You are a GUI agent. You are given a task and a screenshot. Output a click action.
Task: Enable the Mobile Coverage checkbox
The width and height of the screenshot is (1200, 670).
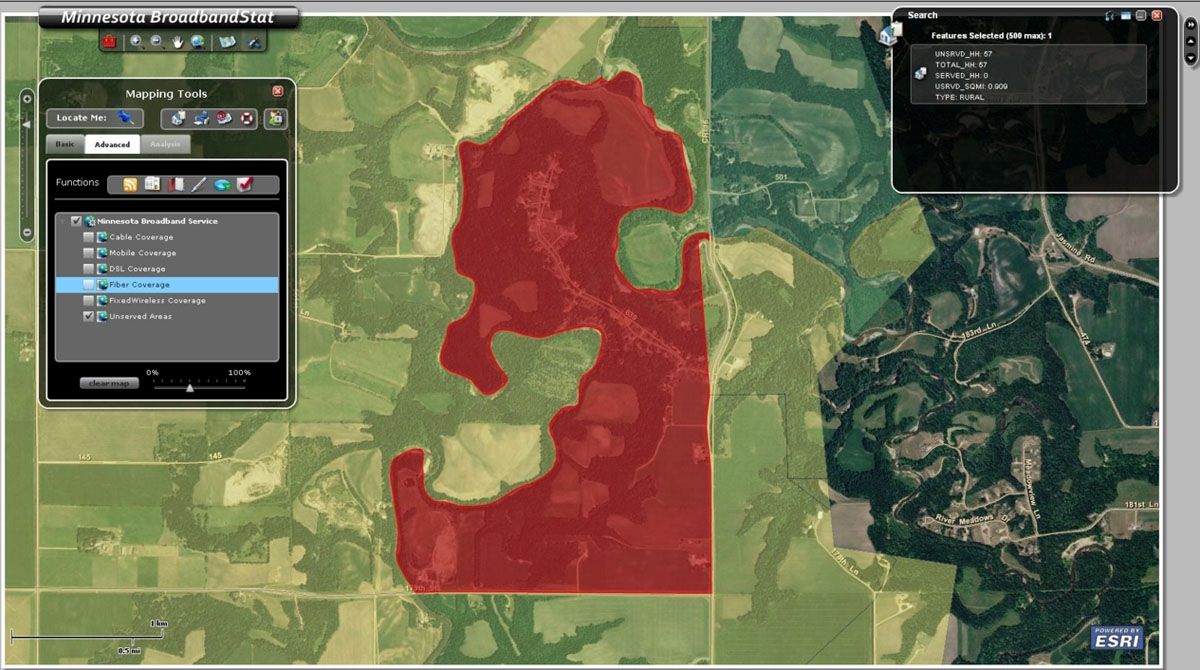tap(88, 253)
